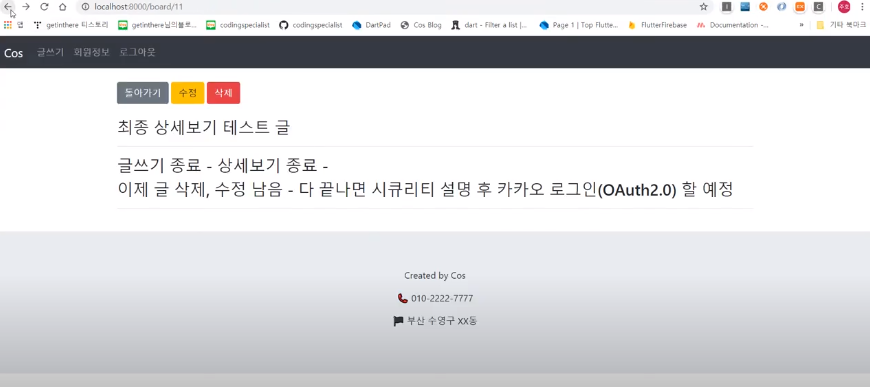
Task: Open the blue square extension icon
Action: (x=745, y=7)
